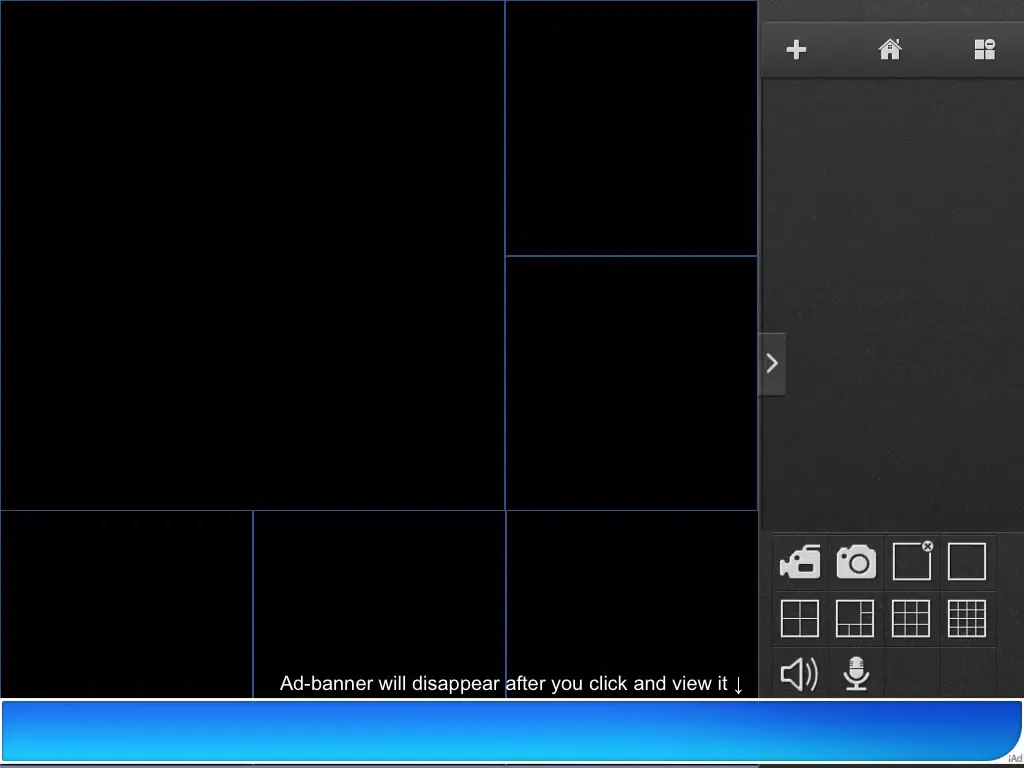
Task: Click the 'Ad-banner will disappear' notice text
Action: tap(512, 684)
